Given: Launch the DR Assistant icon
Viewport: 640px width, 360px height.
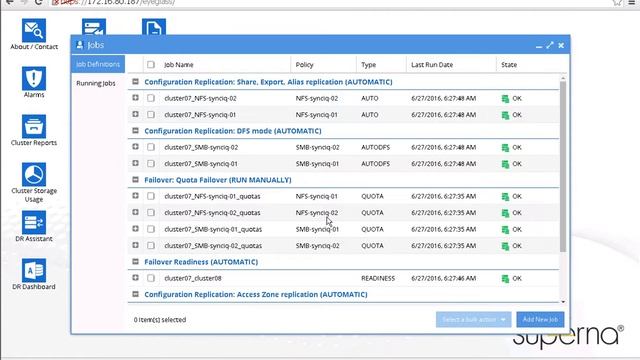Looking at the screenshot, I should tap(34, 222).
